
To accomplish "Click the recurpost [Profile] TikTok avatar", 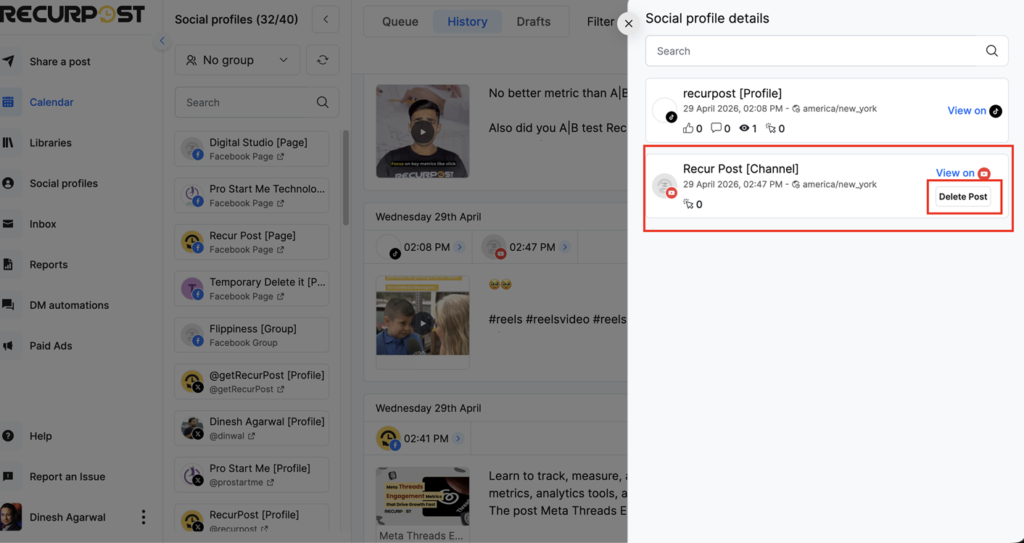I will pyautogui.click(x=665, y=110).
